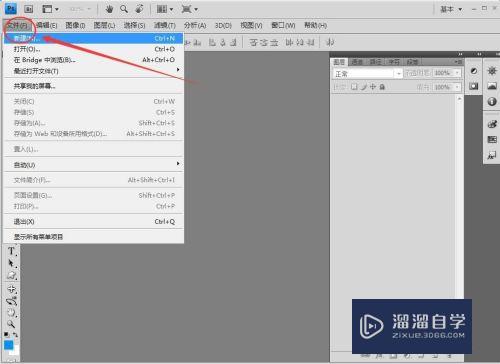500x364 pixels.
Task: Toggle lock all padlock icon
Action: click(382, 87)
